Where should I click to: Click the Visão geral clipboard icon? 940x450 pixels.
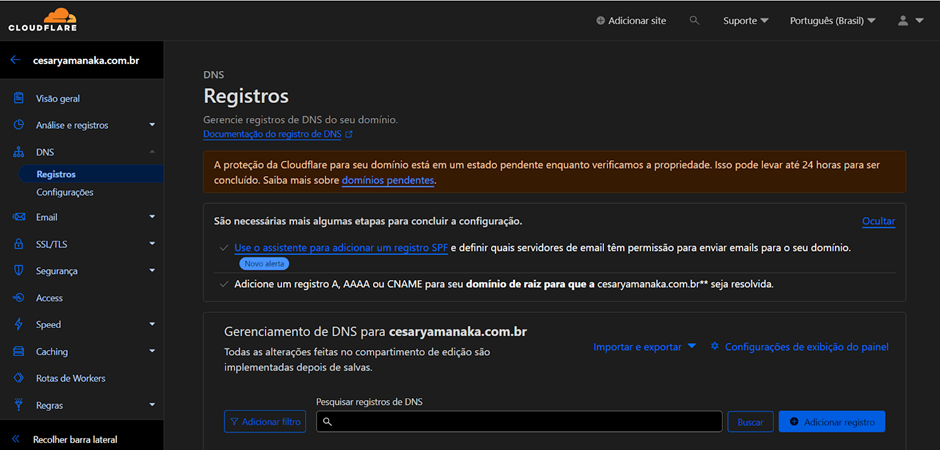pyautogui.click(x=19, y=98)
